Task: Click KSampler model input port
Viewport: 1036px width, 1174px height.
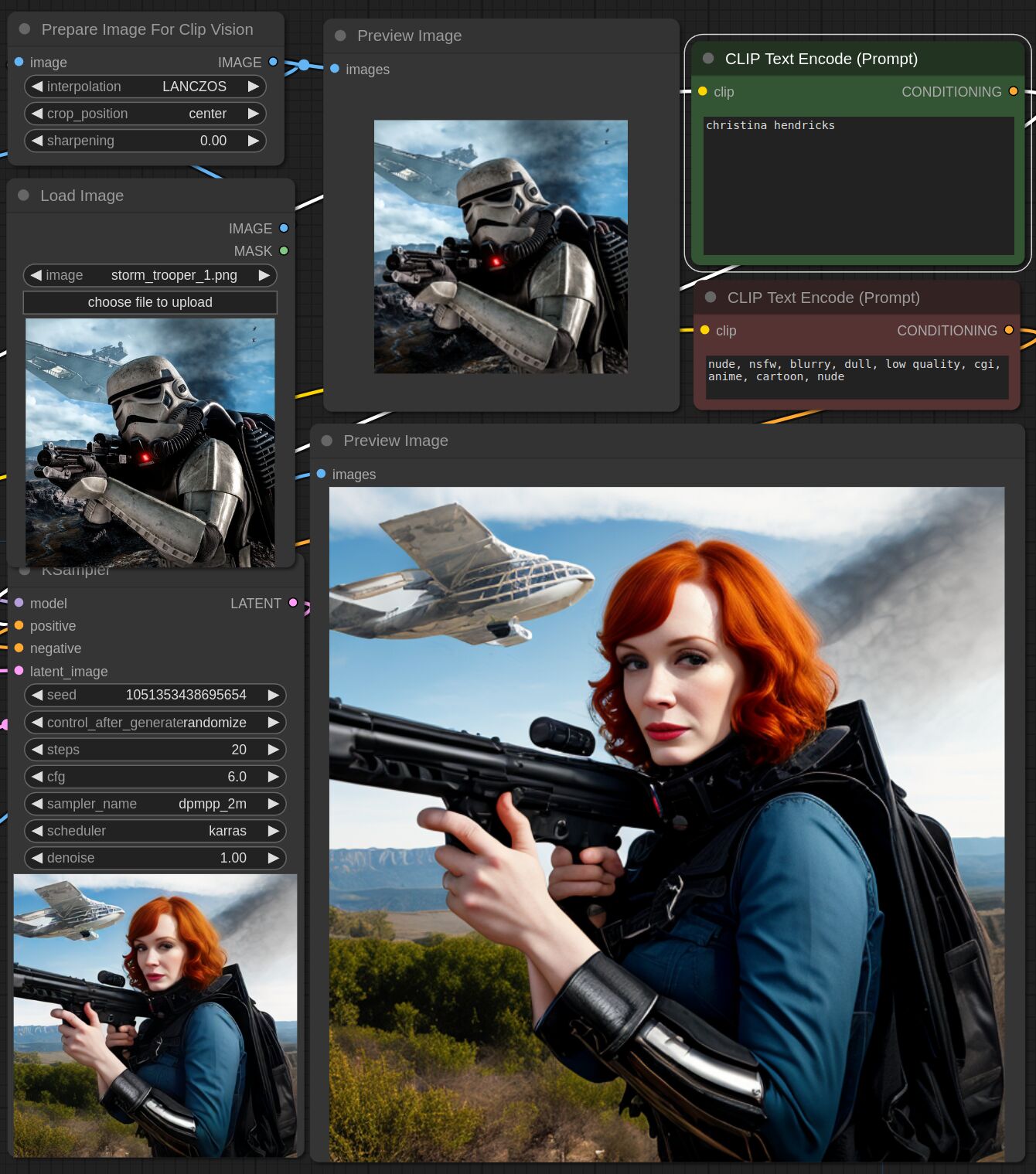Action: click(19, 603)
